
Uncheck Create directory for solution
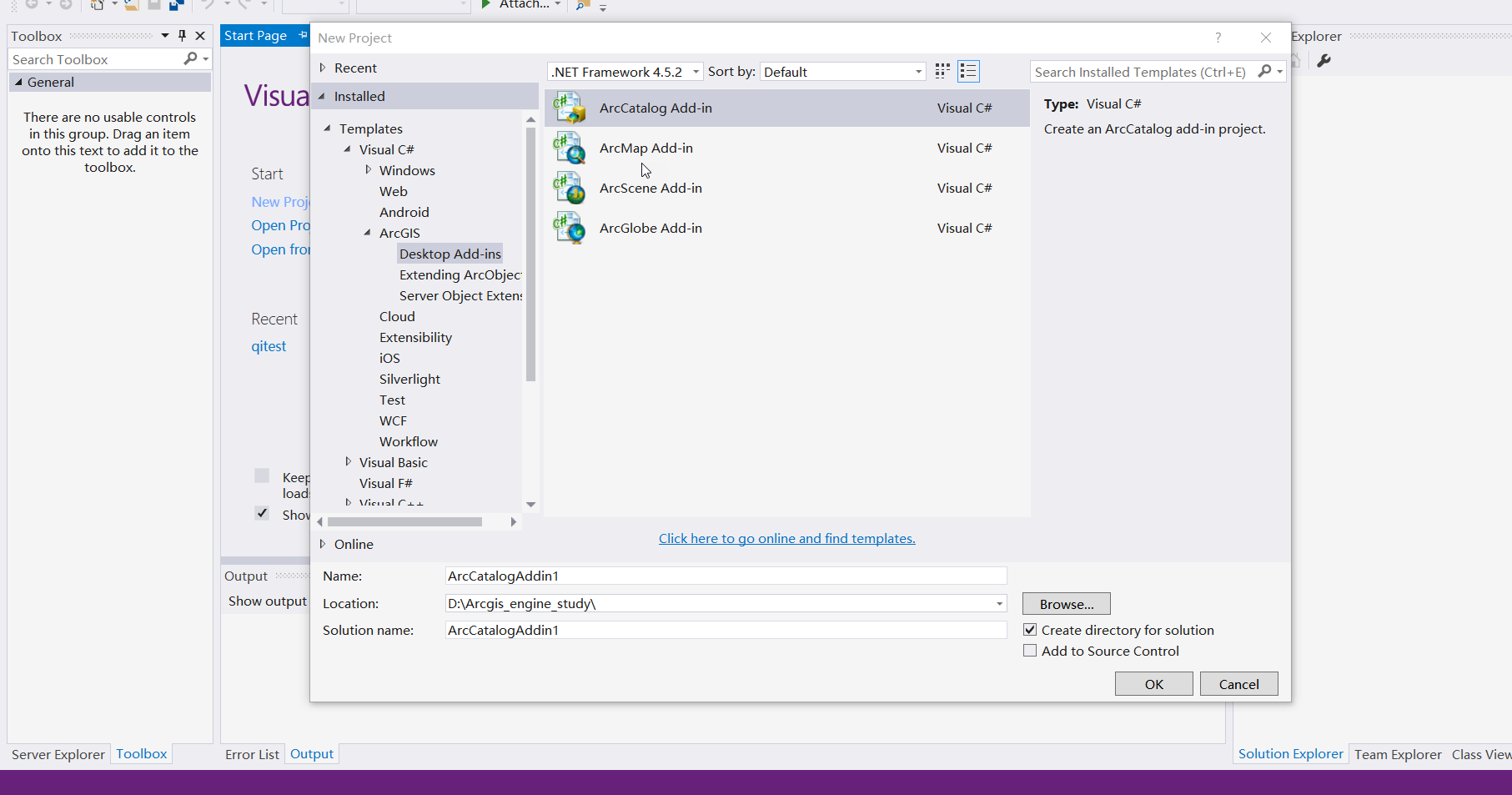(1030, 629)
